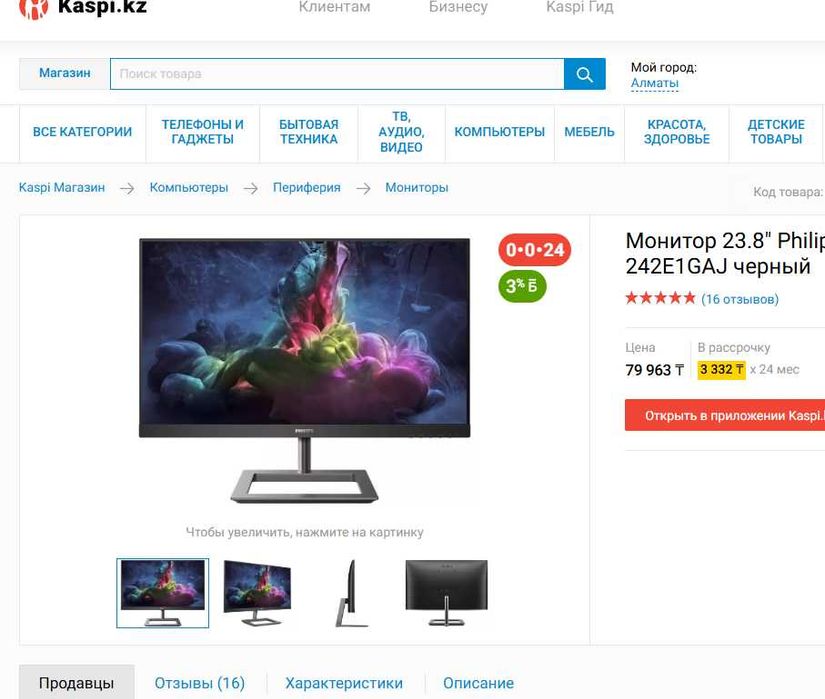The image size is (825, 699).
Task: Go to the Периферия breadcrumb
Action: [x=306, y=188]
